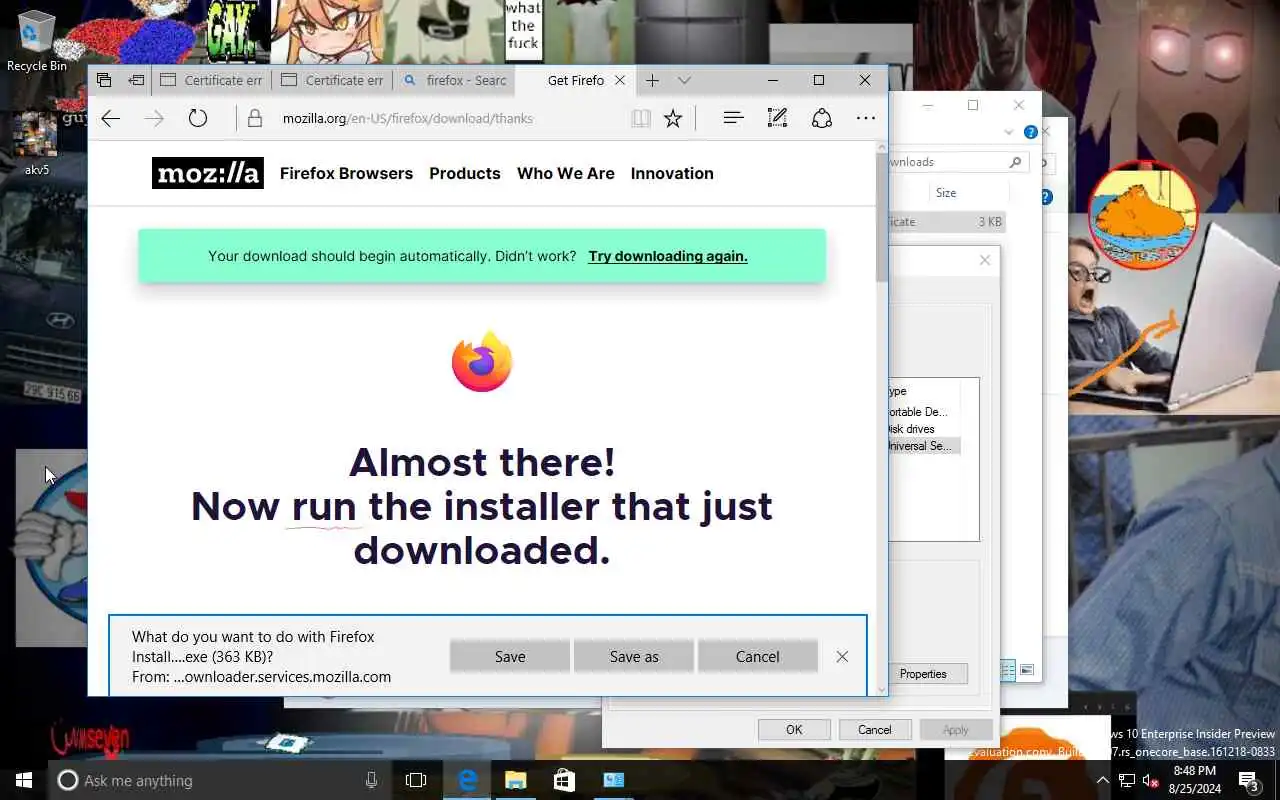Open the Windows Start menu

pos(24,780)
